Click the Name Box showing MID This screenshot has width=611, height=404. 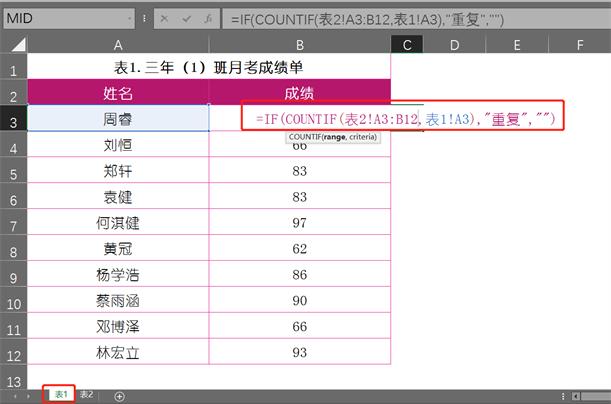click(x=60, y=20)
